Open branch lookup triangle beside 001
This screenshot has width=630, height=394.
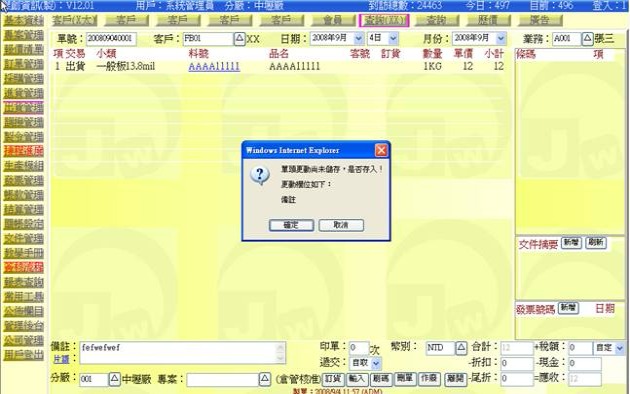click(115, 379)
